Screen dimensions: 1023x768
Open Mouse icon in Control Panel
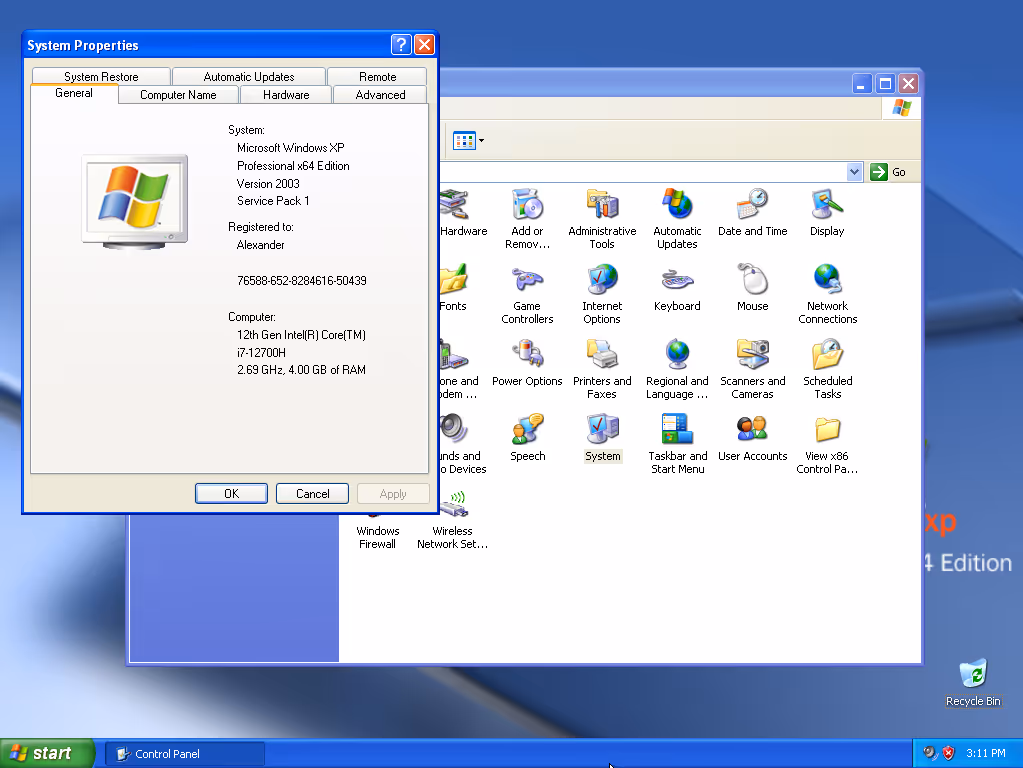[x=752, y=287]
